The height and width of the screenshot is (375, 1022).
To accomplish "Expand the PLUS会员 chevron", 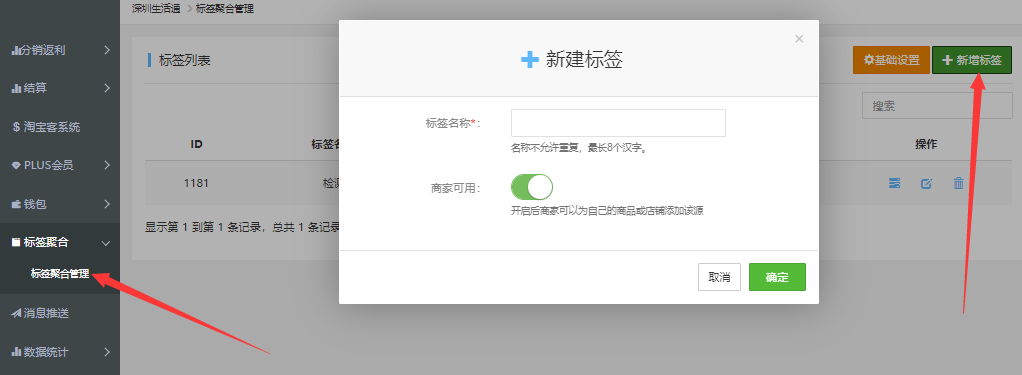I will pyautogui.click(x=107, y=166).
